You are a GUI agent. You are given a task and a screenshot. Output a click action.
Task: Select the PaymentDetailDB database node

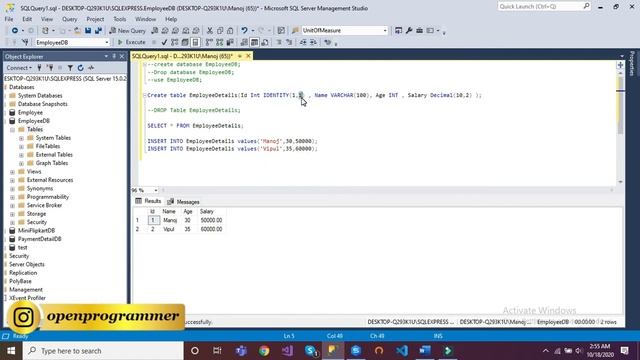pyautogui.click(x=39, y=239)
